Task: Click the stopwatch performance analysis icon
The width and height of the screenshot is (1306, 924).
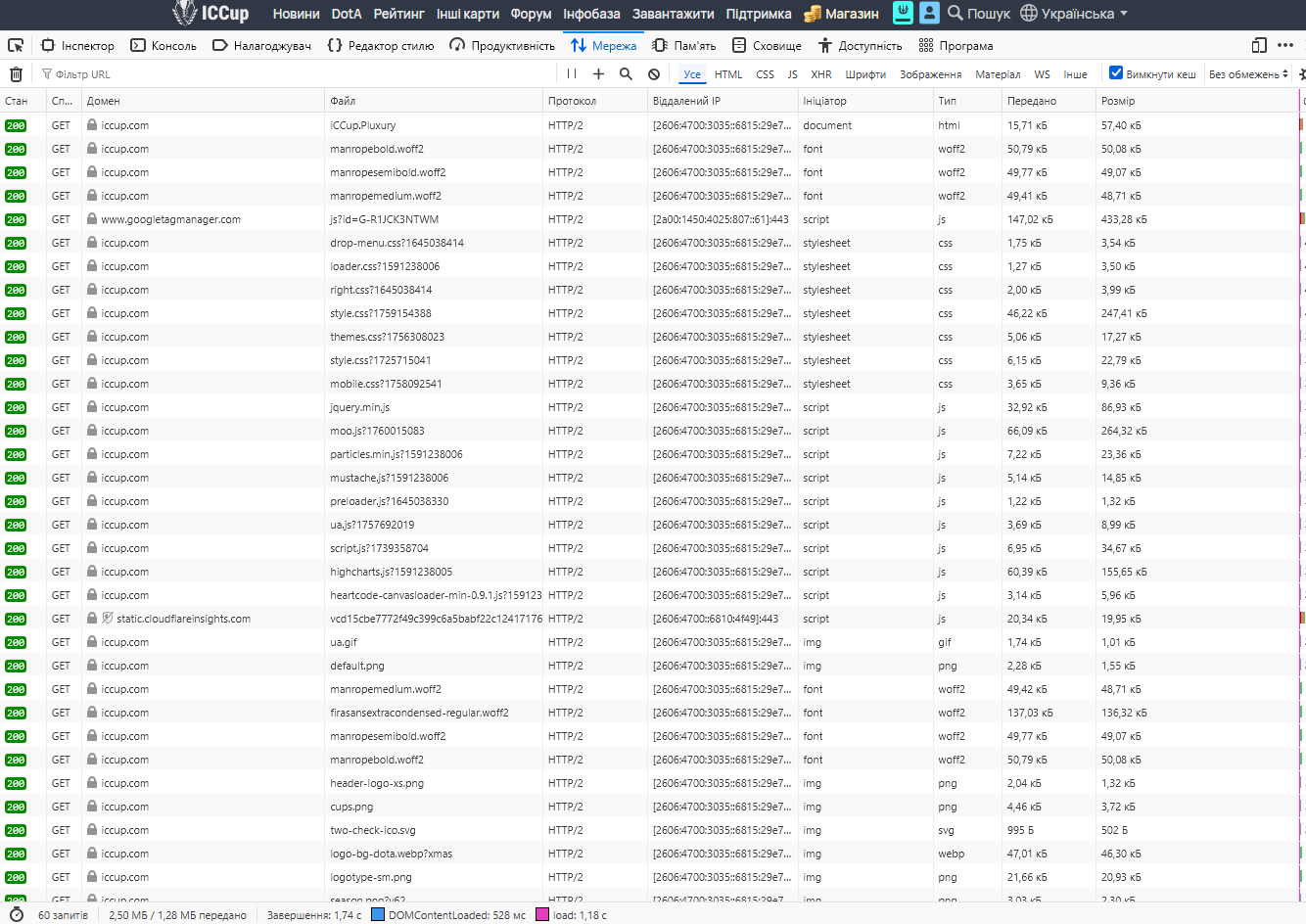Action: click(x=16, y=915)
